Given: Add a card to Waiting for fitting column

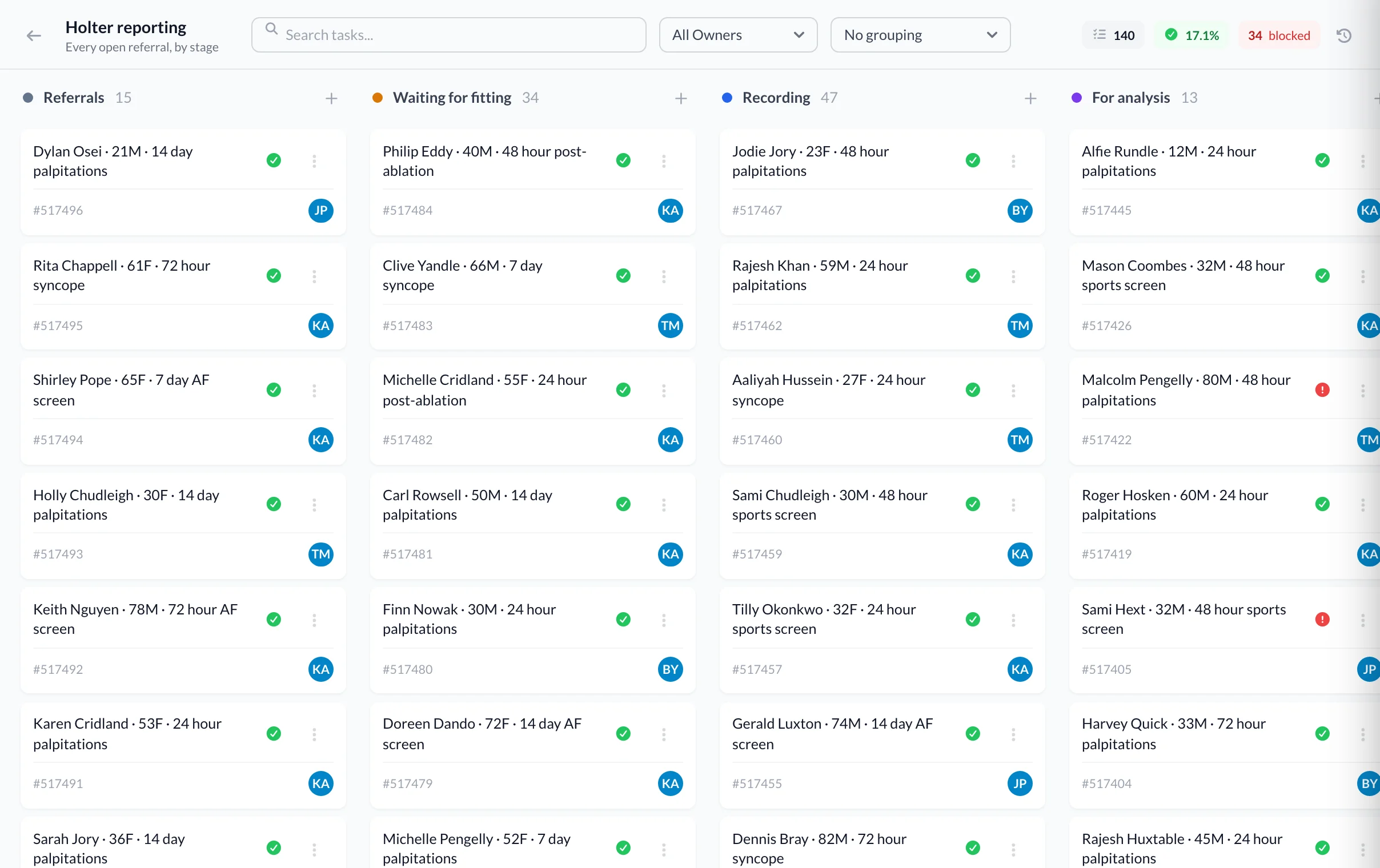Looking at the screenshot, I should 681,99.
